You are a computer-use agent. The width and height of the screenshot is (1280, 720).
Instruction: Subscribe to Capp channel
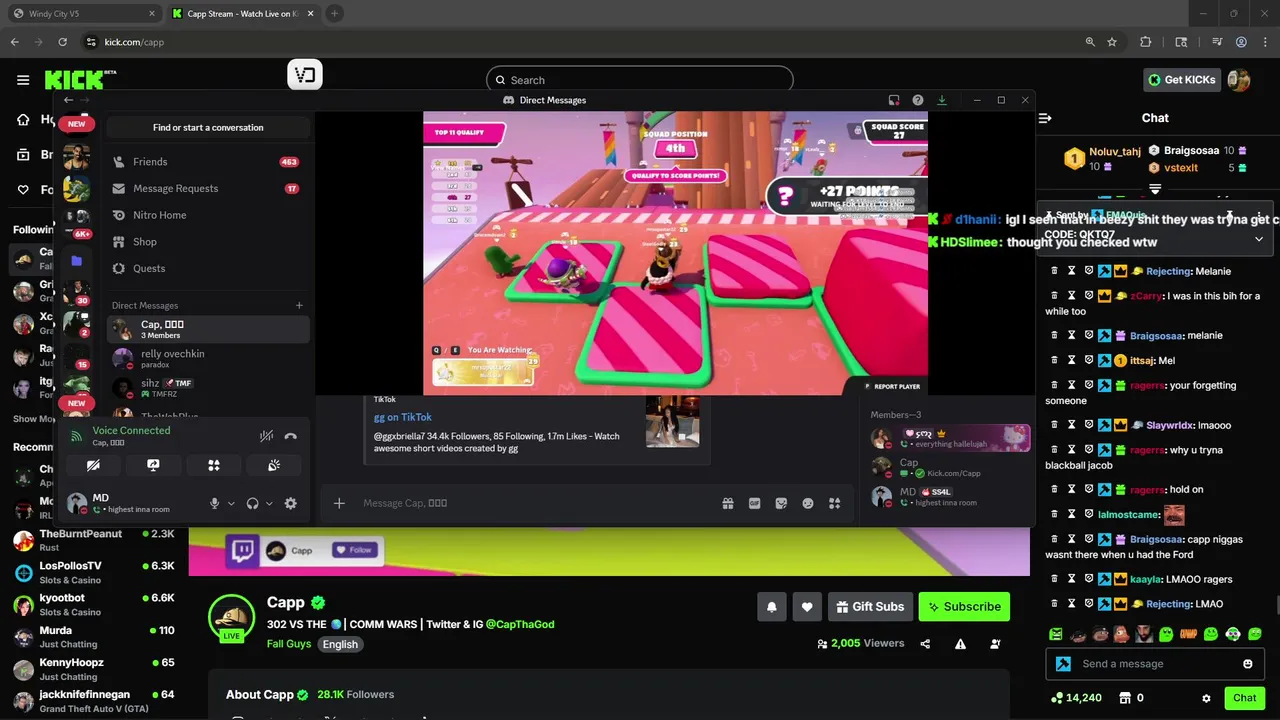point(964,606)
